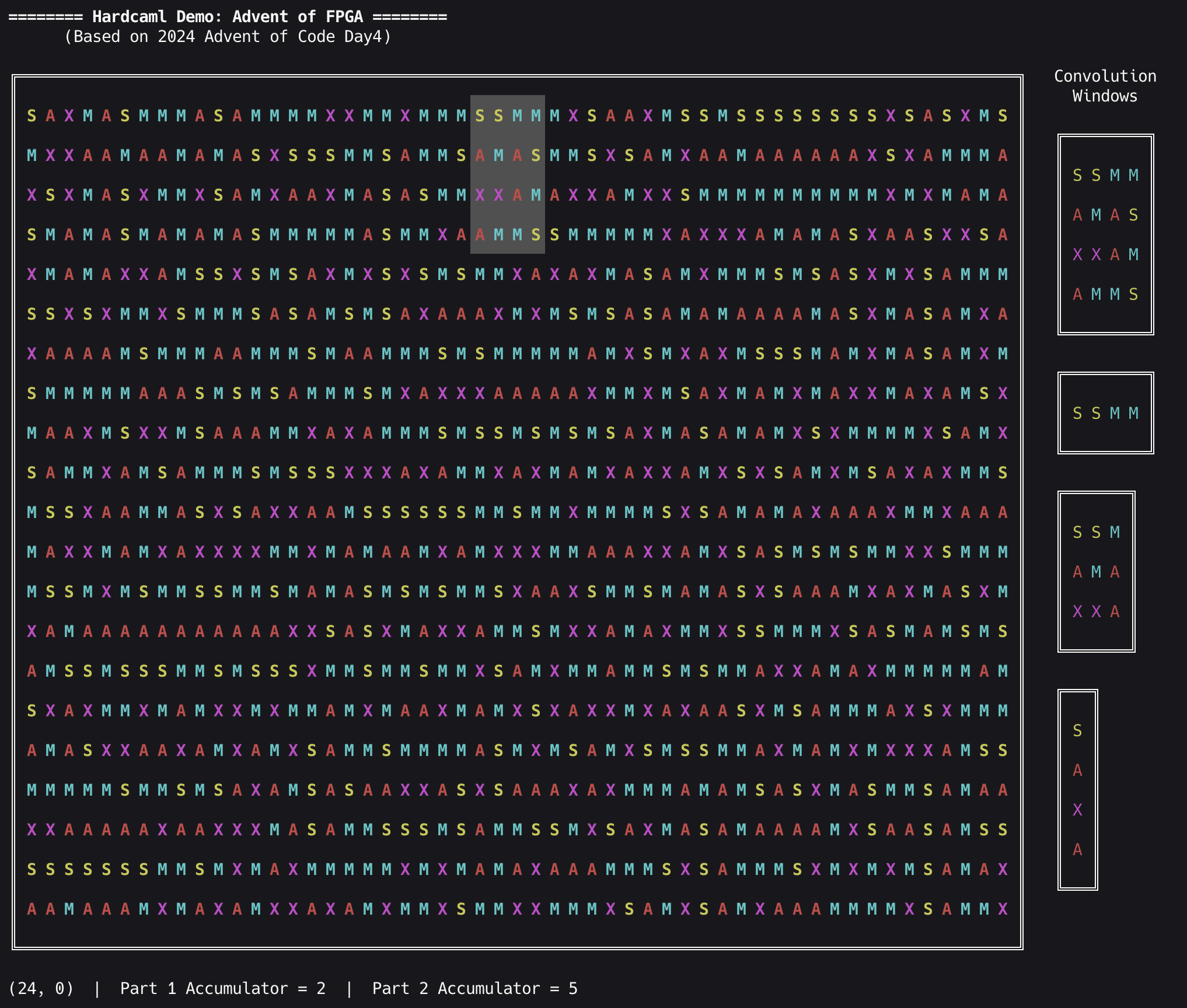The image size is (1187, 1008).
Task: Click the 'Convolution Windows' heading
Action: point(1105,86)
